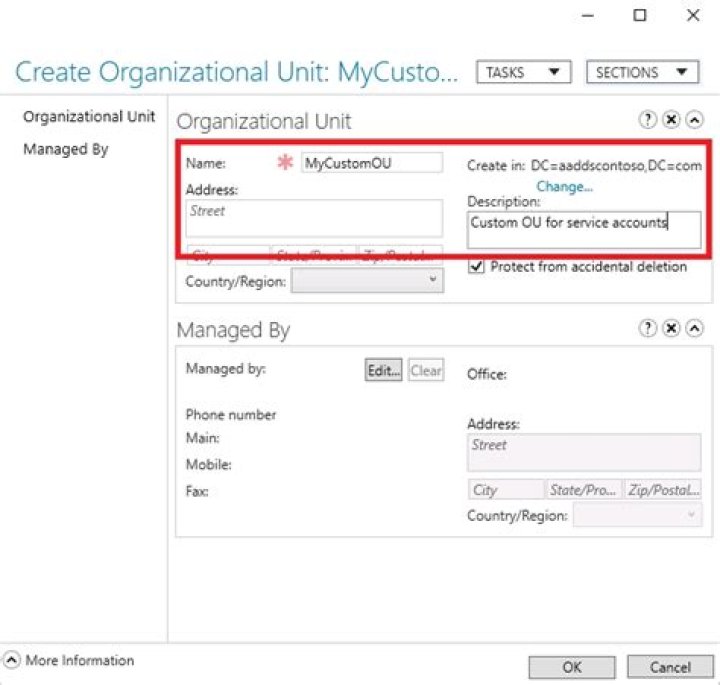Click the Managed By State/Province field
Screen dimensions: 720x685
tap(584, 490)
